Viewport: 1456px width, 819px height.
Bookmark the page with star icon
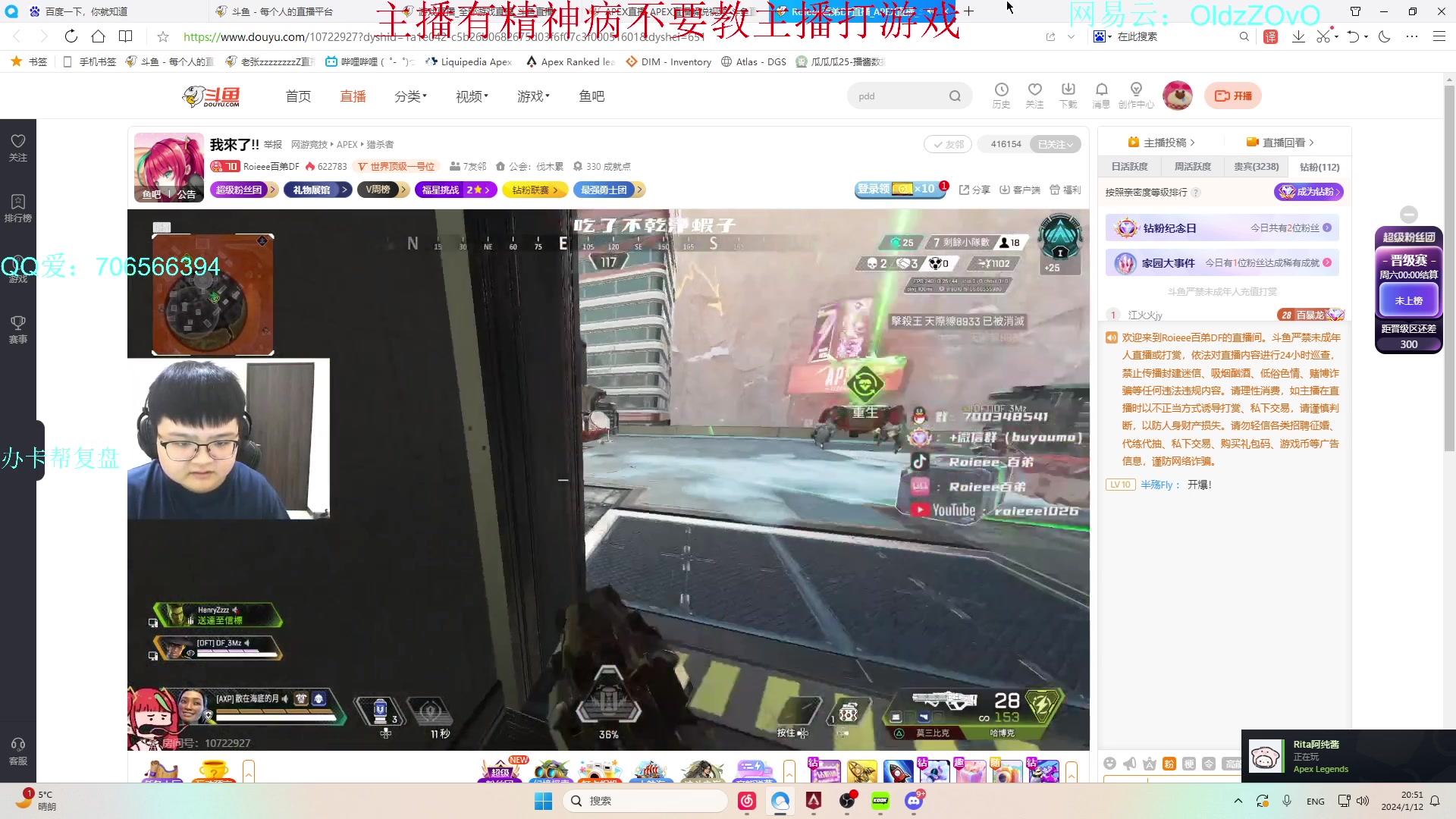point(162,36)
